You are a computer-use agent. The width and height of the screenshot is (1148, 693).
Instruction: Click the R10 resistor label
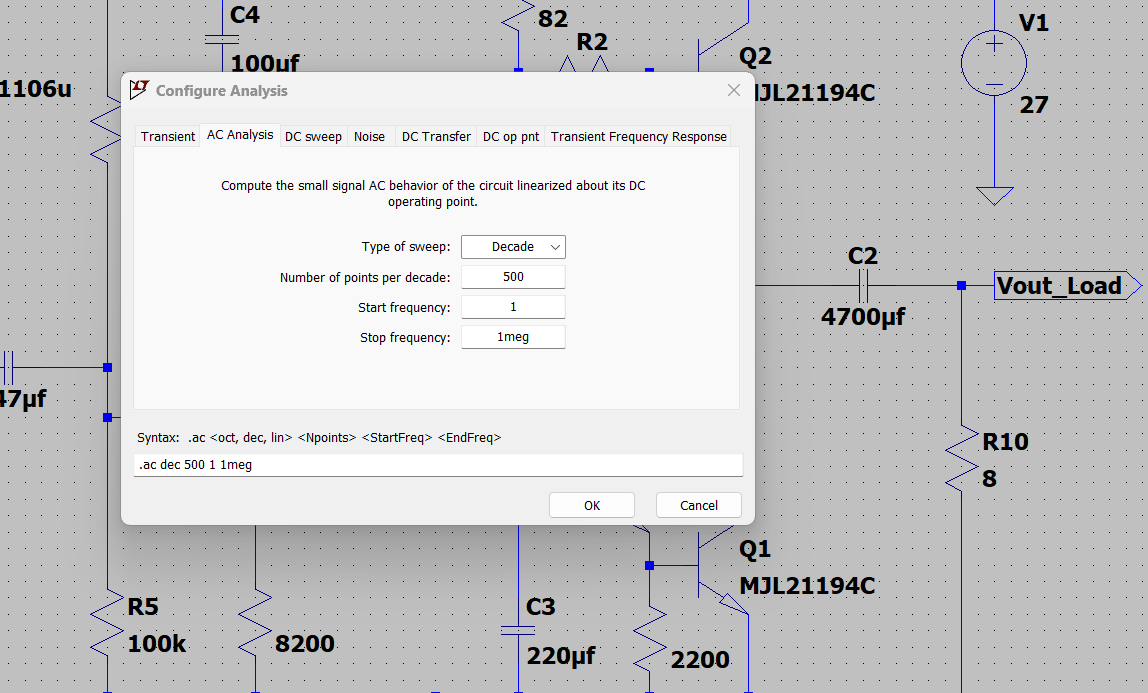(x=1005, y=442)
